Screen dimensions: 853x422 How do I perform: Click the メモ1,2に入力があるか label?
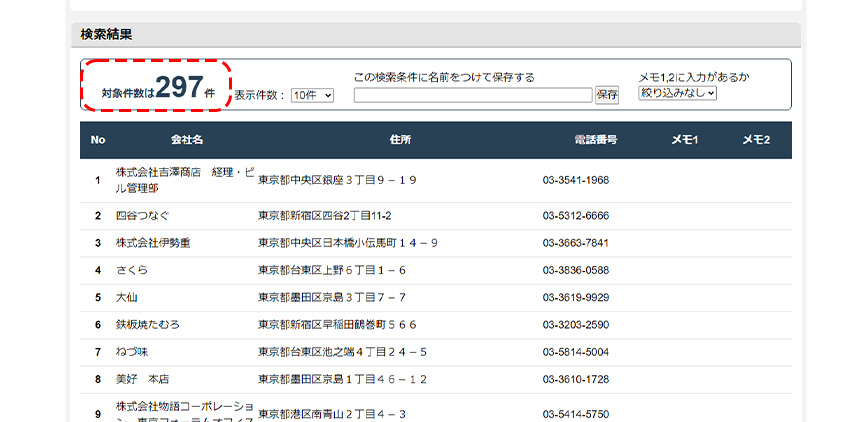tap(694, 78)
